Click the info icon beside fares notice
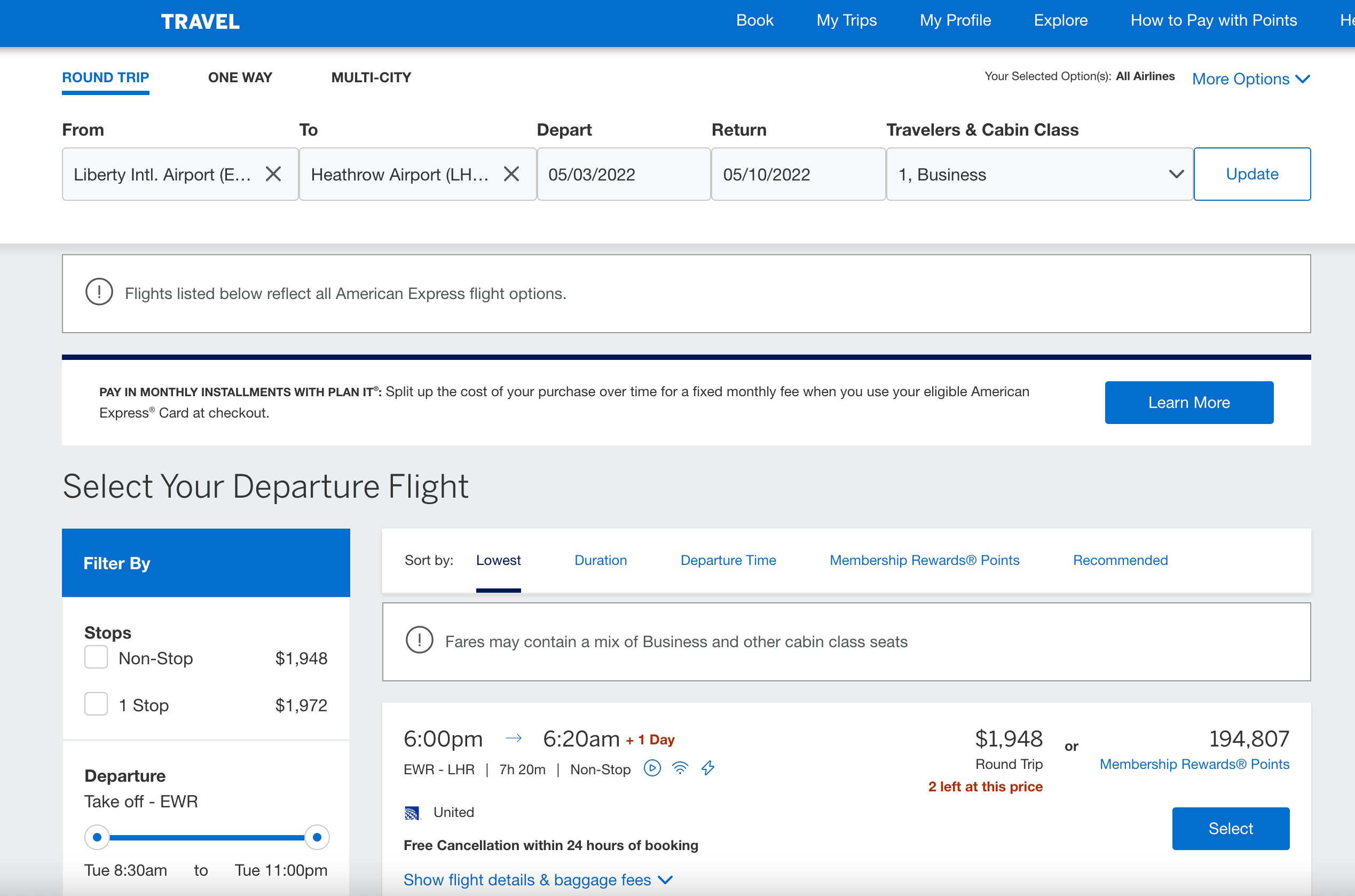 click(419, 640)
